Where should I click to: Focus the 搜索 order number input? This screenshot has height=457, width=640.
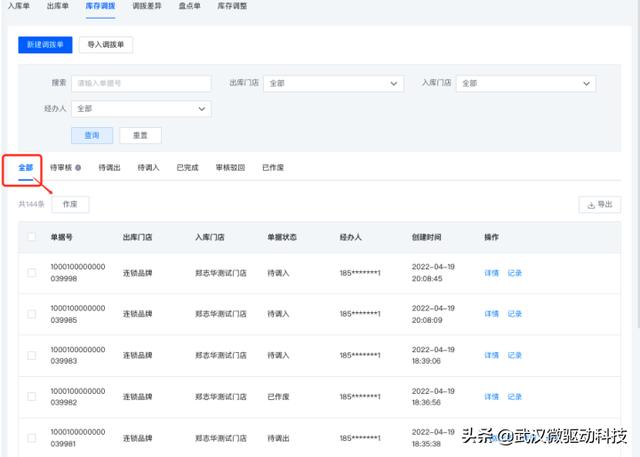(141, 84)
